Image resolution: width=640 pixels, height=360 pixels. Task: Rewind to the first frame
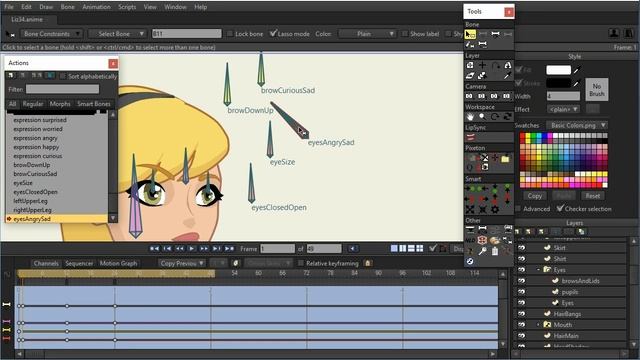(x=154, y=248)
